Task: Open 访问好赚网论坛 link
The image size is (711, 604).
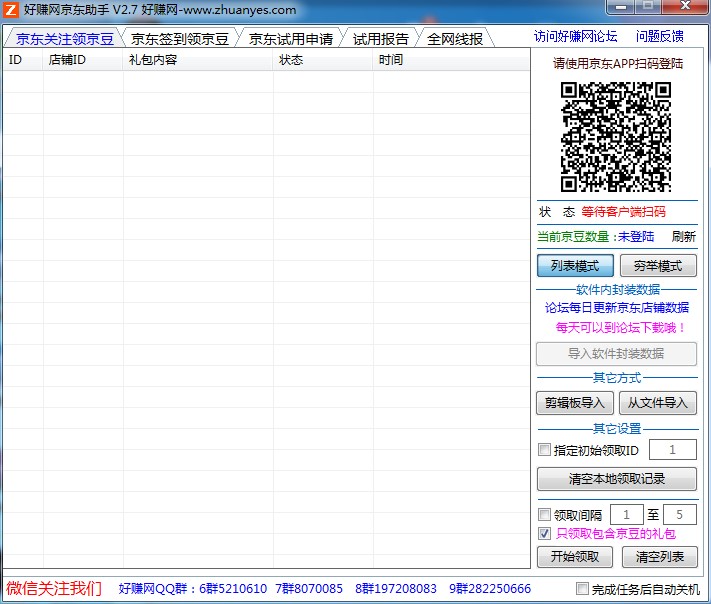Action: point(575,37)
